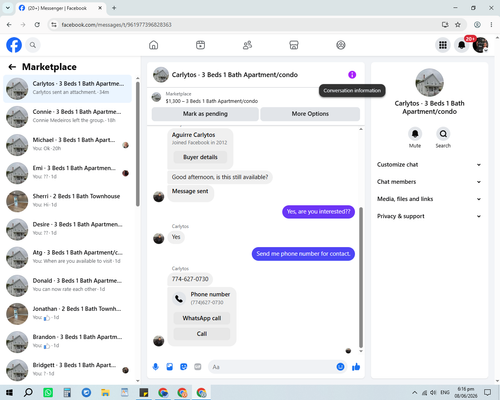Click More Options button
Viewport: 500px width, 400px height.
coord(310,114)
